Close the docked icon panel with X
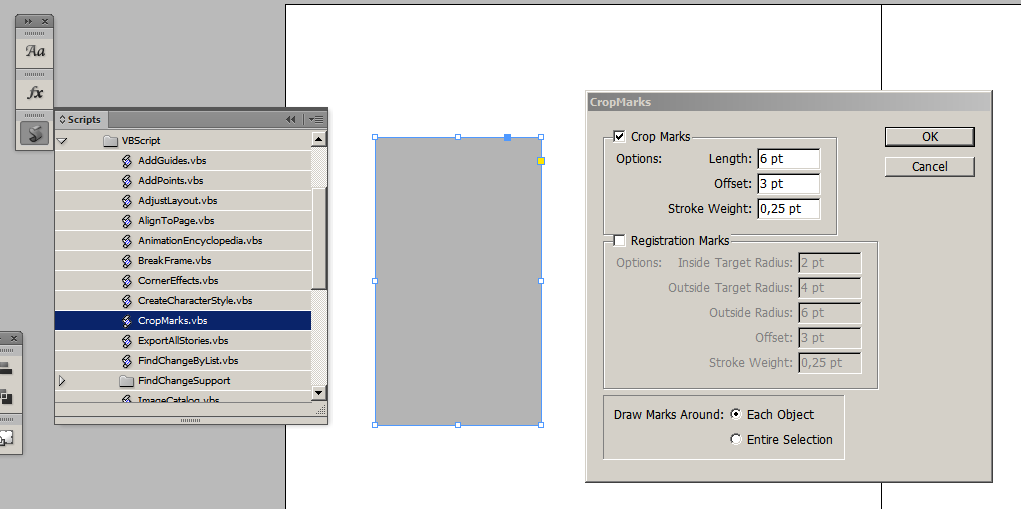Screen dimensions: 1021x509 [x=44, y=21]
